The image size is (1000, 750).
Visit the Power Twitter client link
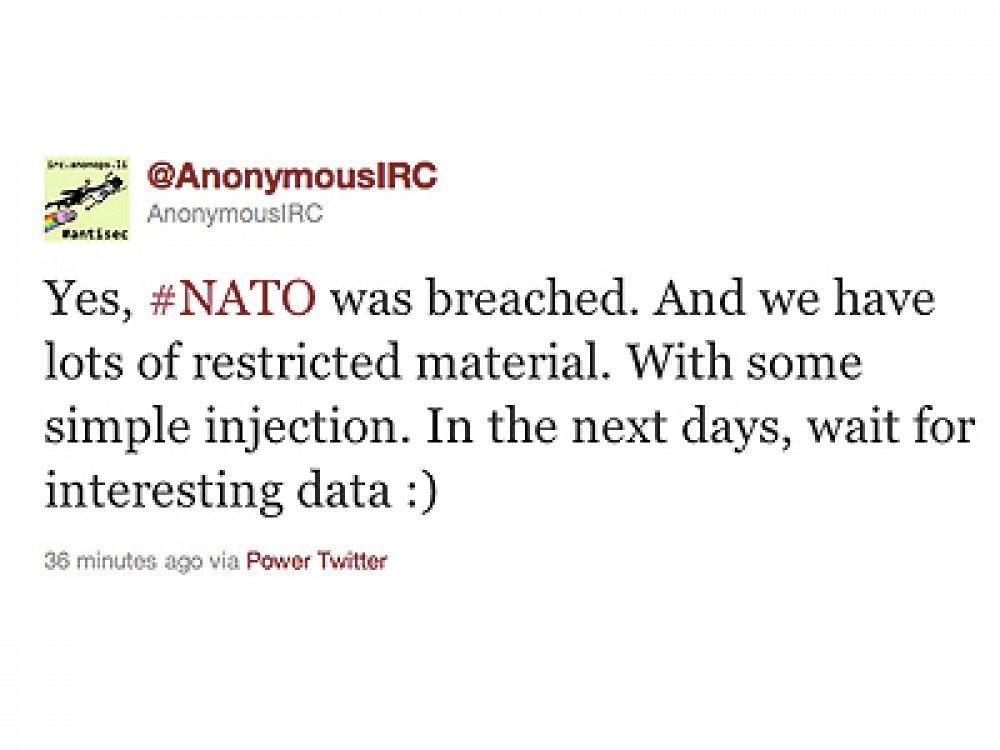(x=316, y=561)
